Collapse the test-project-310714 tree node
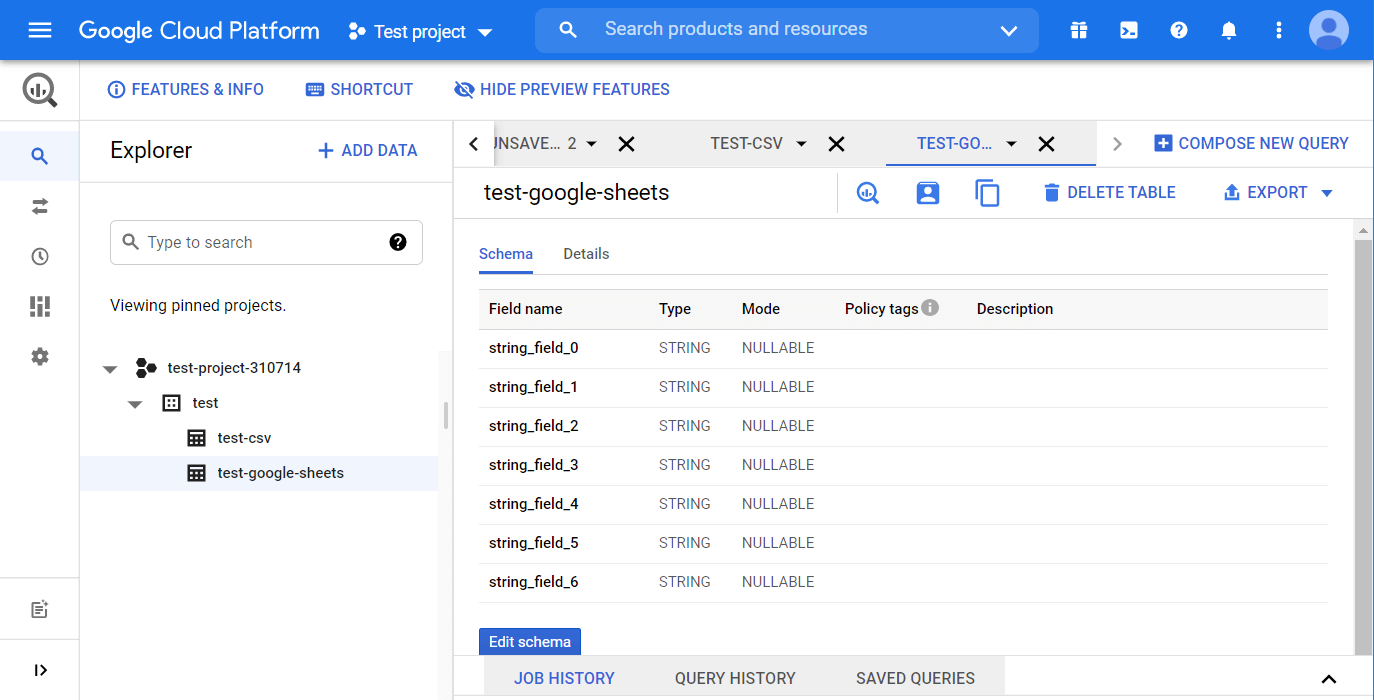The width and height of the screenshot is (1374, 700). (x=110, y=367)
